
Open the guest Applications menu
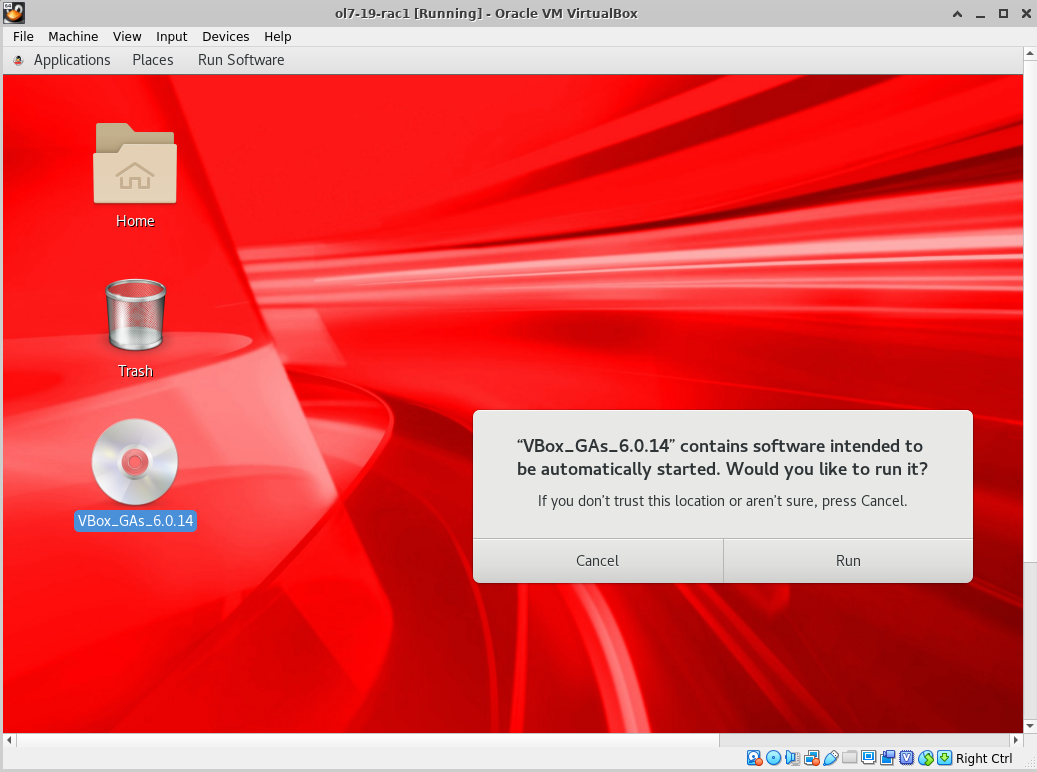(x=72, y=60)
